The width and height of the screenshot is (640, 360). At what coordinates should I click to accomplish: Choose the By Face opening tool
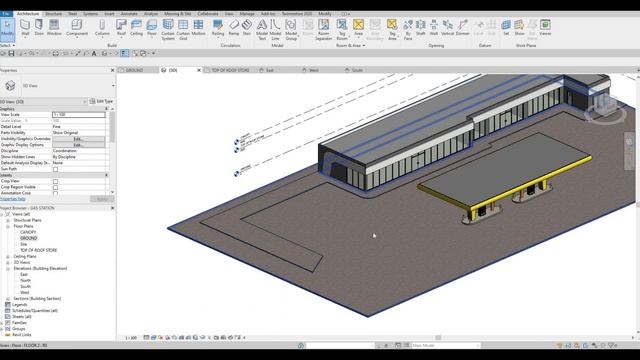point(408,29)
